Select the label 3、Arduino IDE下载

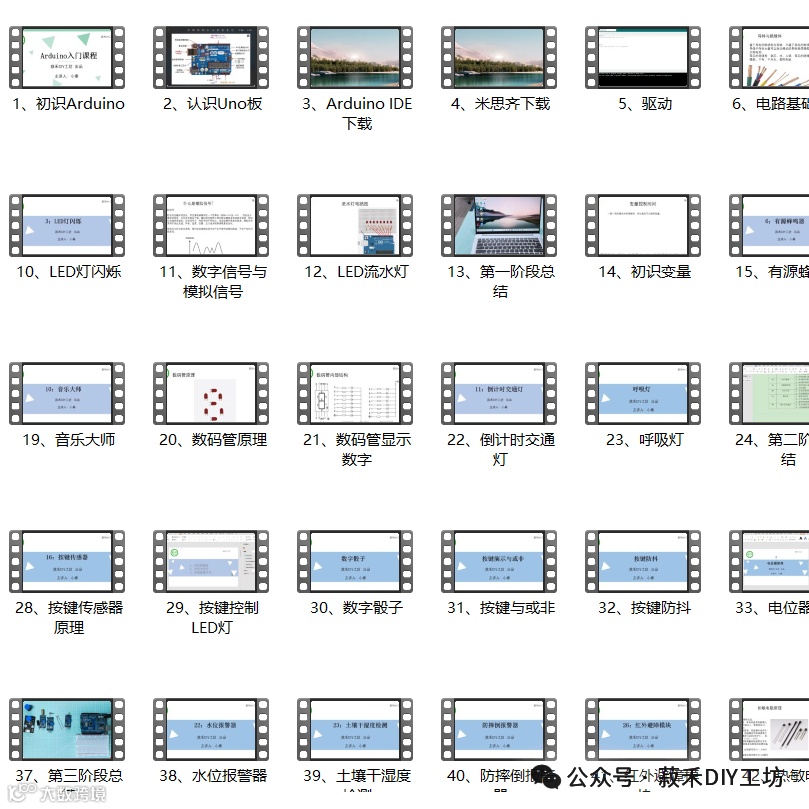[x=357, y=114]
